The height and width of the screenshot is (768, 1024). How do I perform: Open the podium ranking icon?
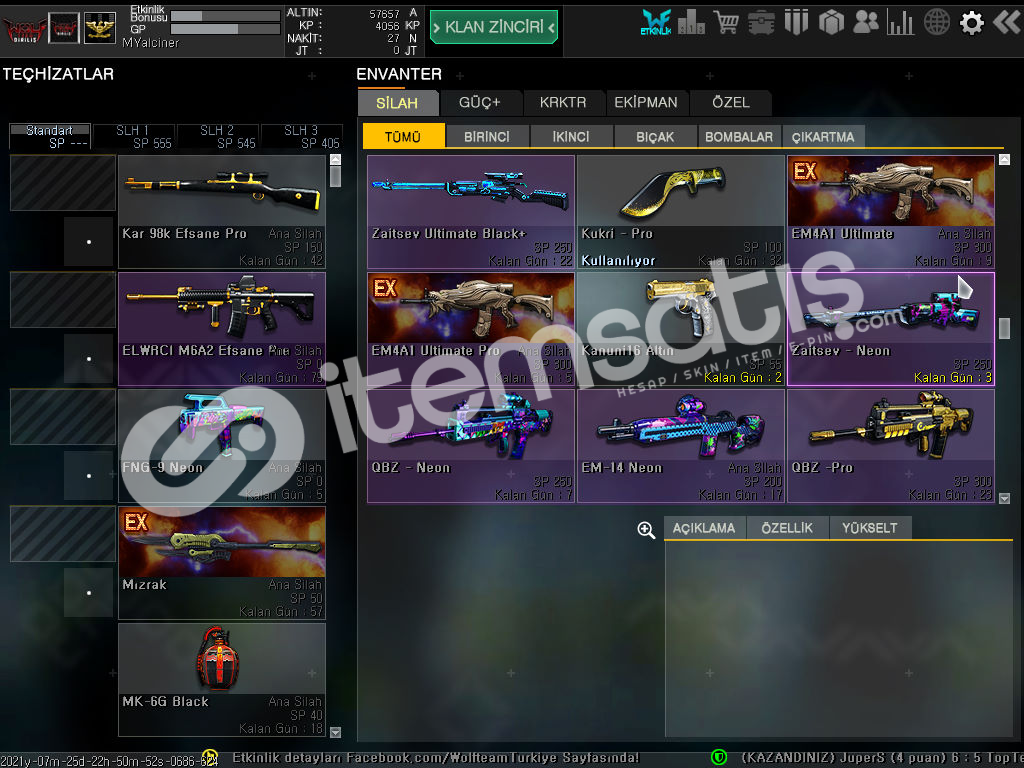coord(691,23)
